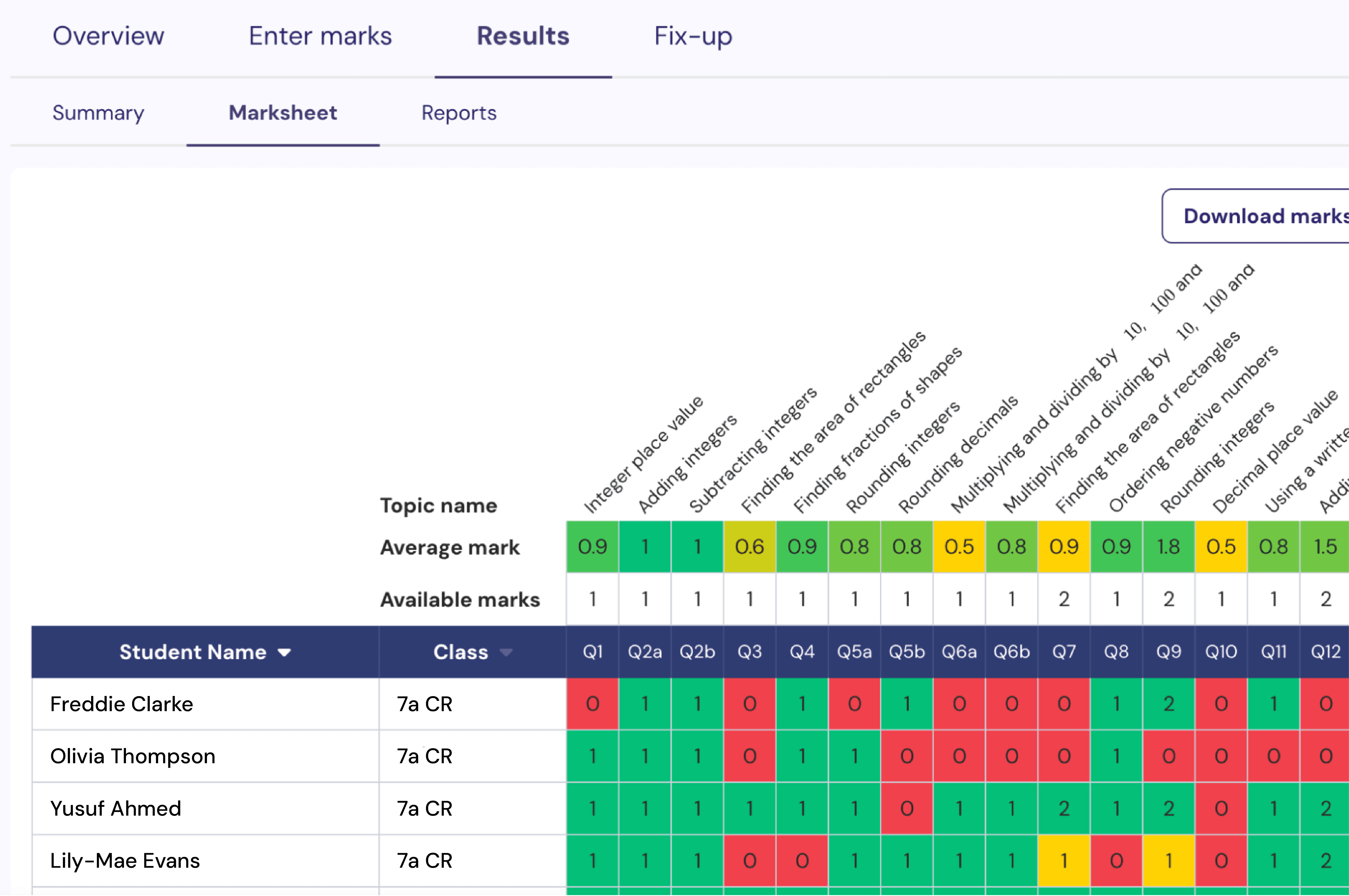Select the Summary sub-tab
This screenshot has height=896, width=1349.
point(98,113)
